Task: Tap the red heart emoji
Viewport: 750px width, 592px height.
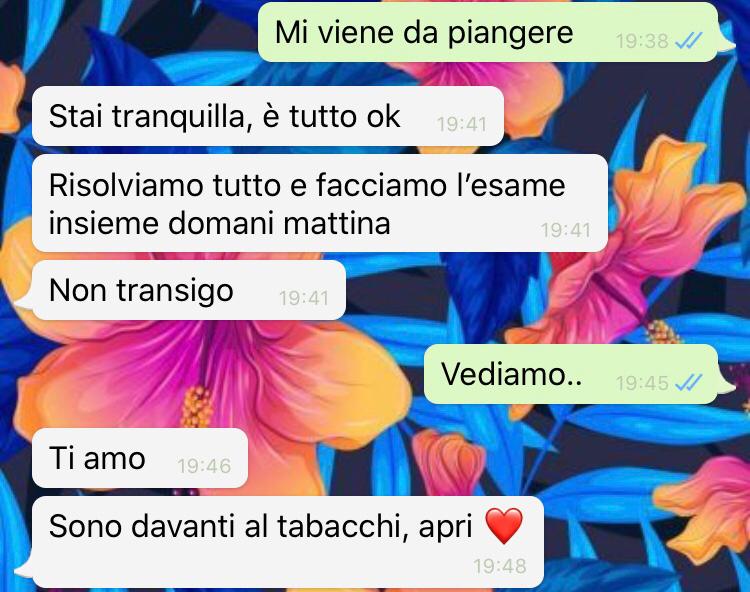Action: 504,526
